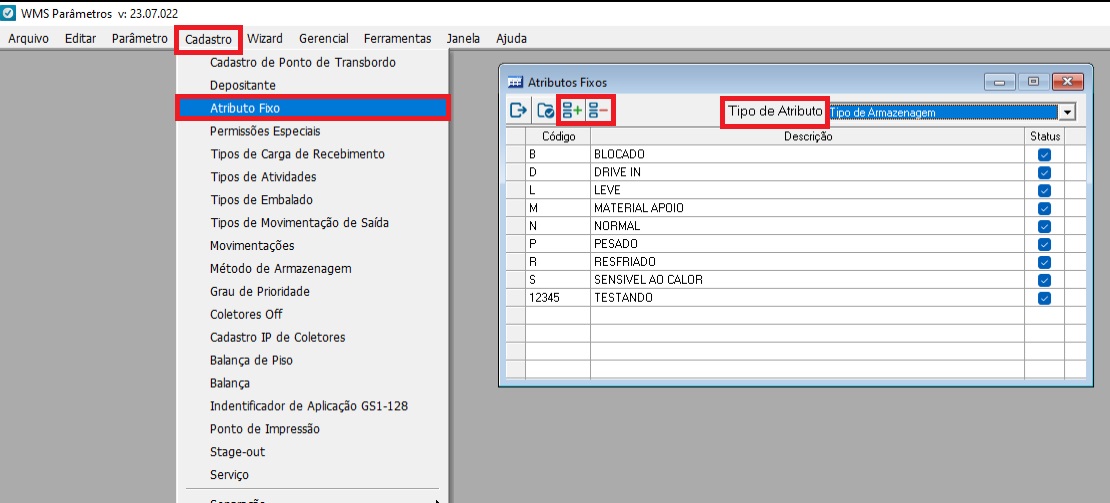The height and width of the screenshot is (503, 1110).
Task: Click the Código column header
Action: point(559,137)
